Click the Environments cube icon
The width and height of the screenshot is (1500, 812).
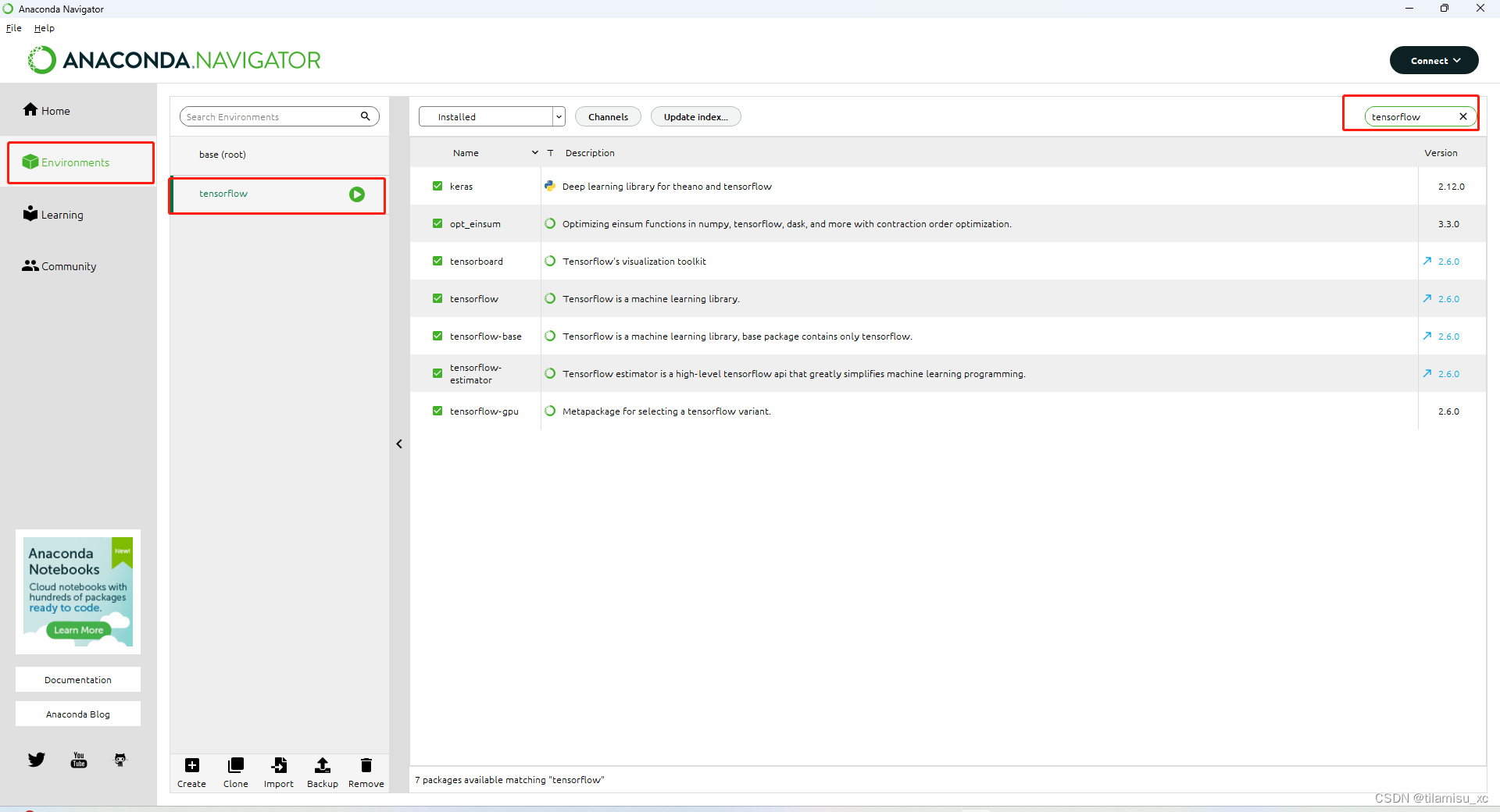(x=30, y=162)
